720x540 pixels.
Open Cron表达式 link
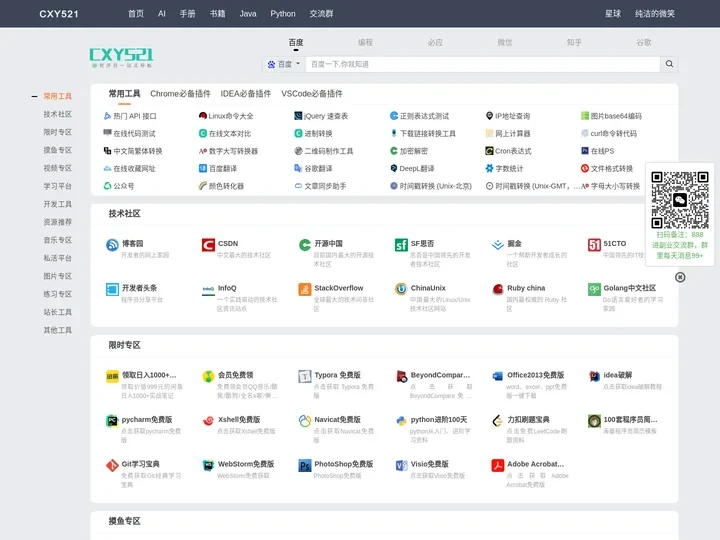pyautogui.click(x=508, y=151)
